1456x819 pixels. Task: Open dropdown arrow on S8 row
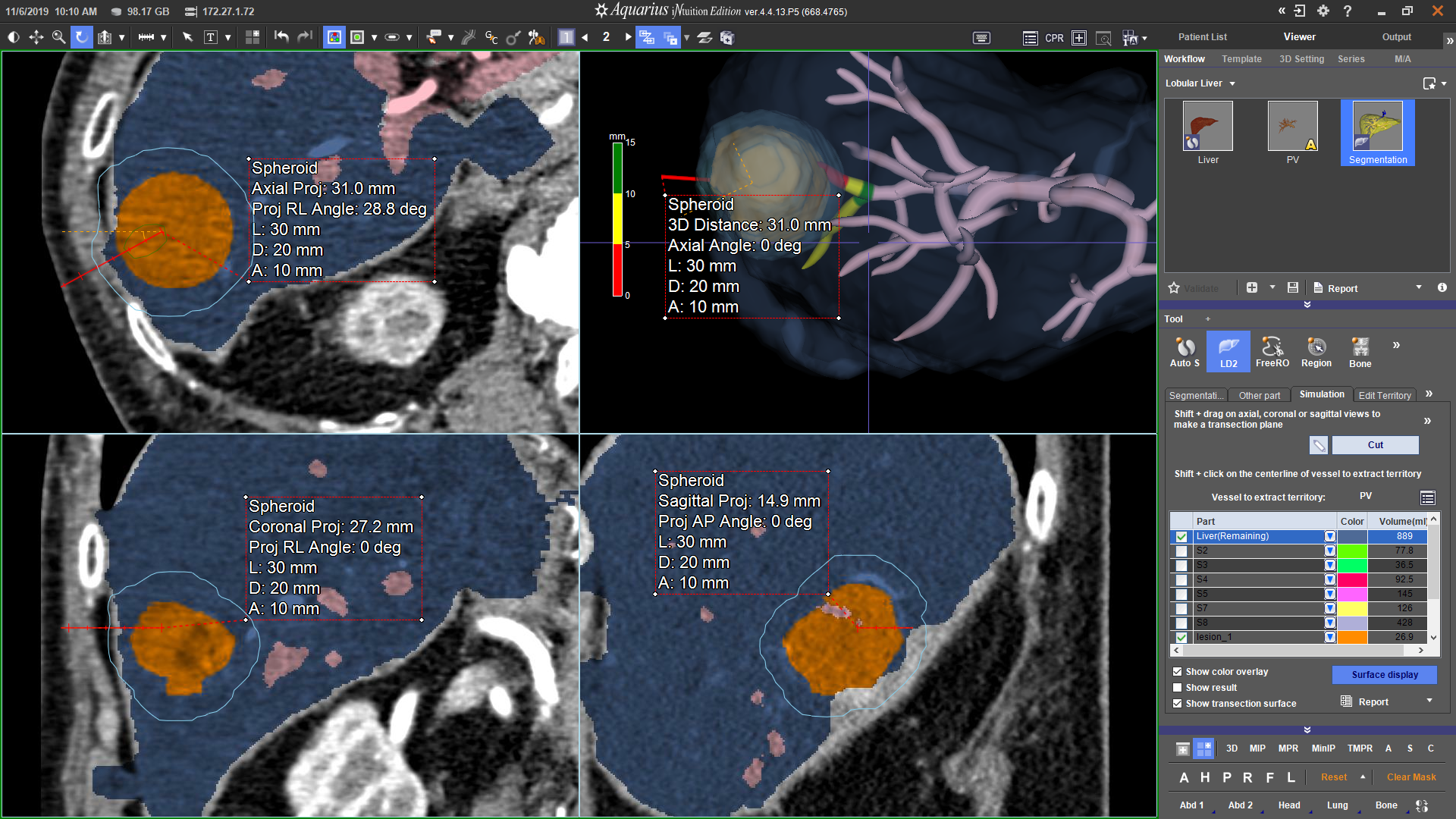(x=1330, y=623)
